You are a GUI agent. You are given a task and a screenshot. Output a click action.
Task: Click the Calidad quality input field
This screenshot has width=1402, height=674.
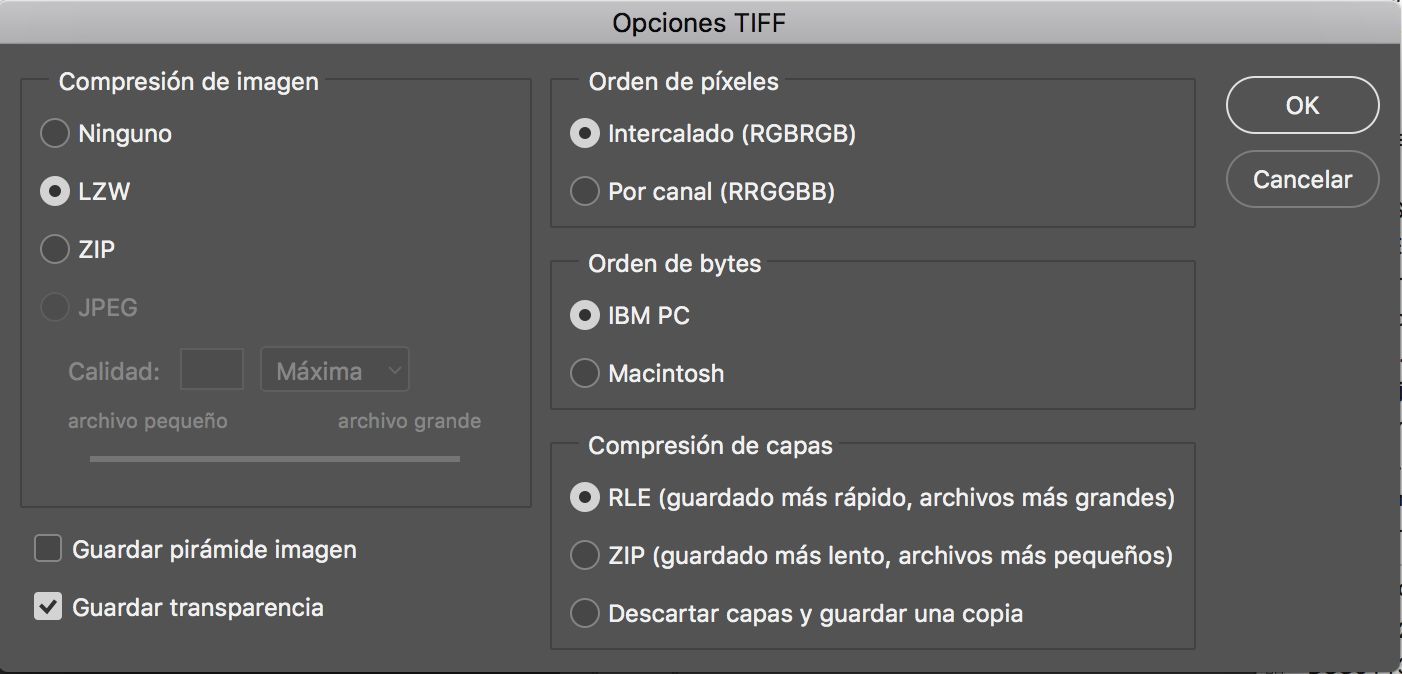212,369
